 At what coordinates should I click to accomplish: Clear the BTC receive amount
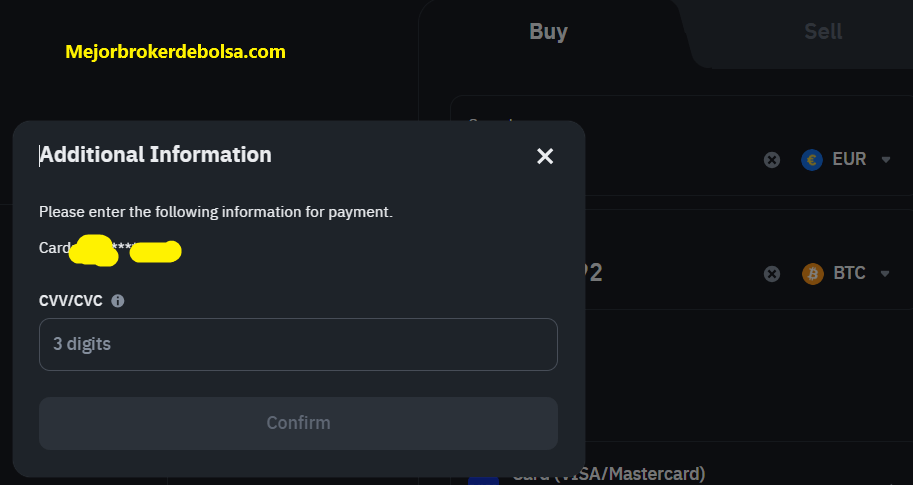[x=772, y=274]
